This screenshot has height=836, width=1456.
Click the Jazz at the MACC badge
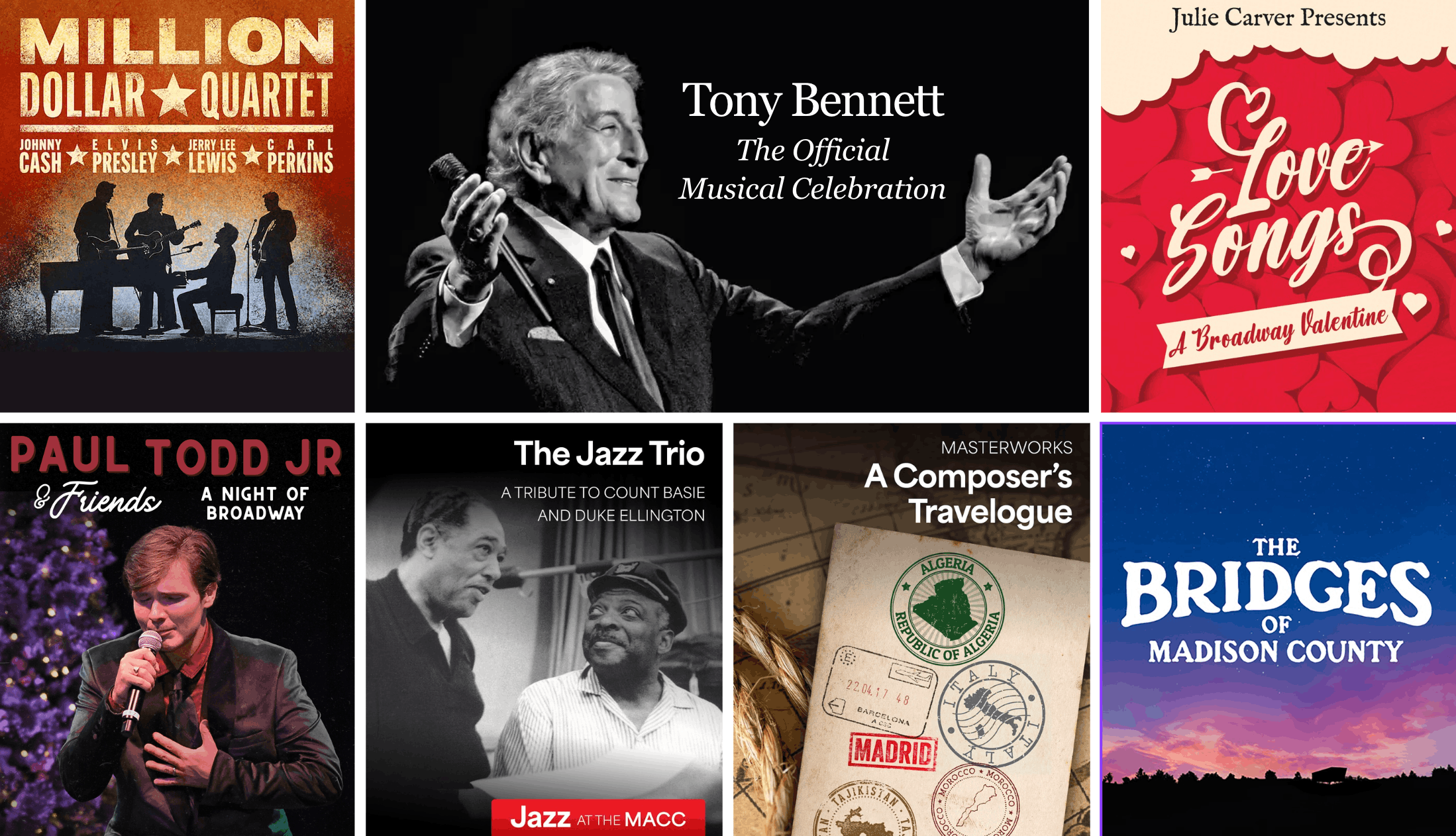(598, 818)
